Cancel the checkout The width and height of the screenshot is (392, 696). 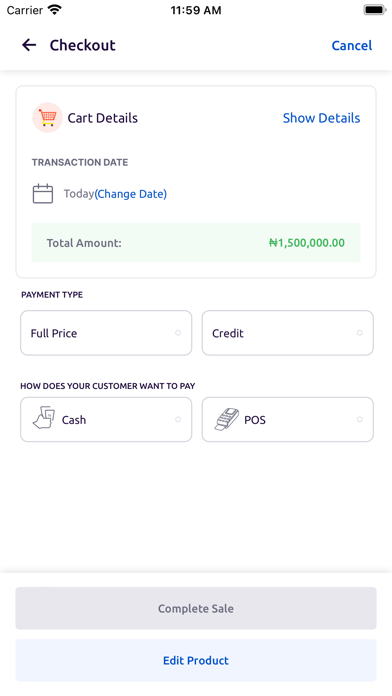pos(352,45)
